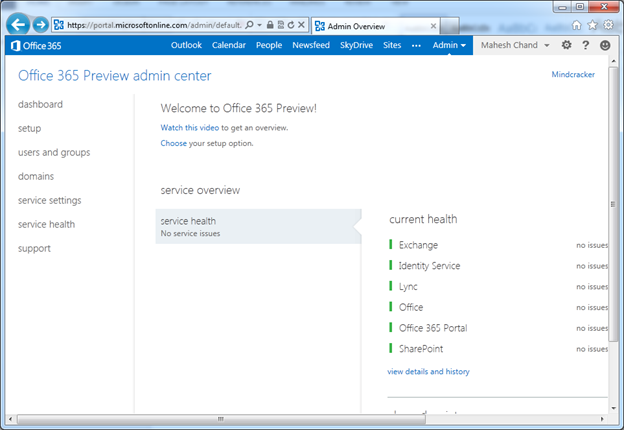The width and height of the screenshot is (624, 430).
Task: Select the service health No service issues panel
Action: [x=258, y=226]
